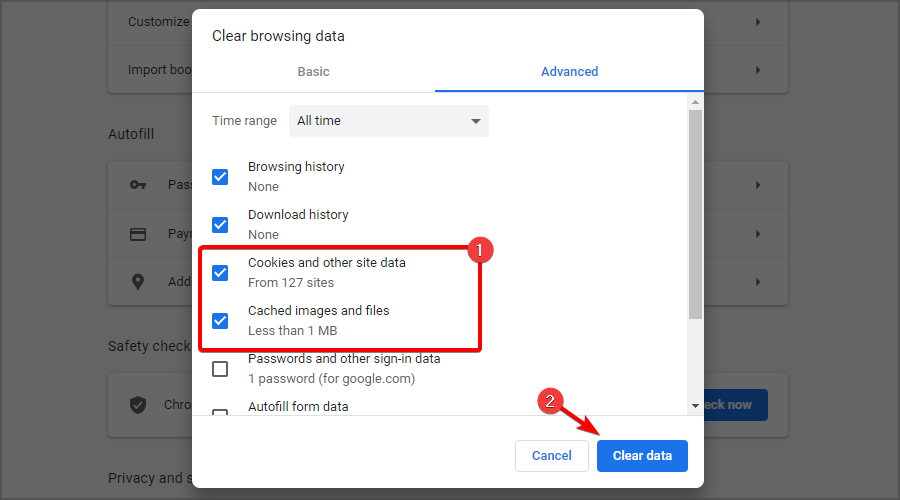
Task: Click 'From 127 sites' text
Action: tap(291, 282)
